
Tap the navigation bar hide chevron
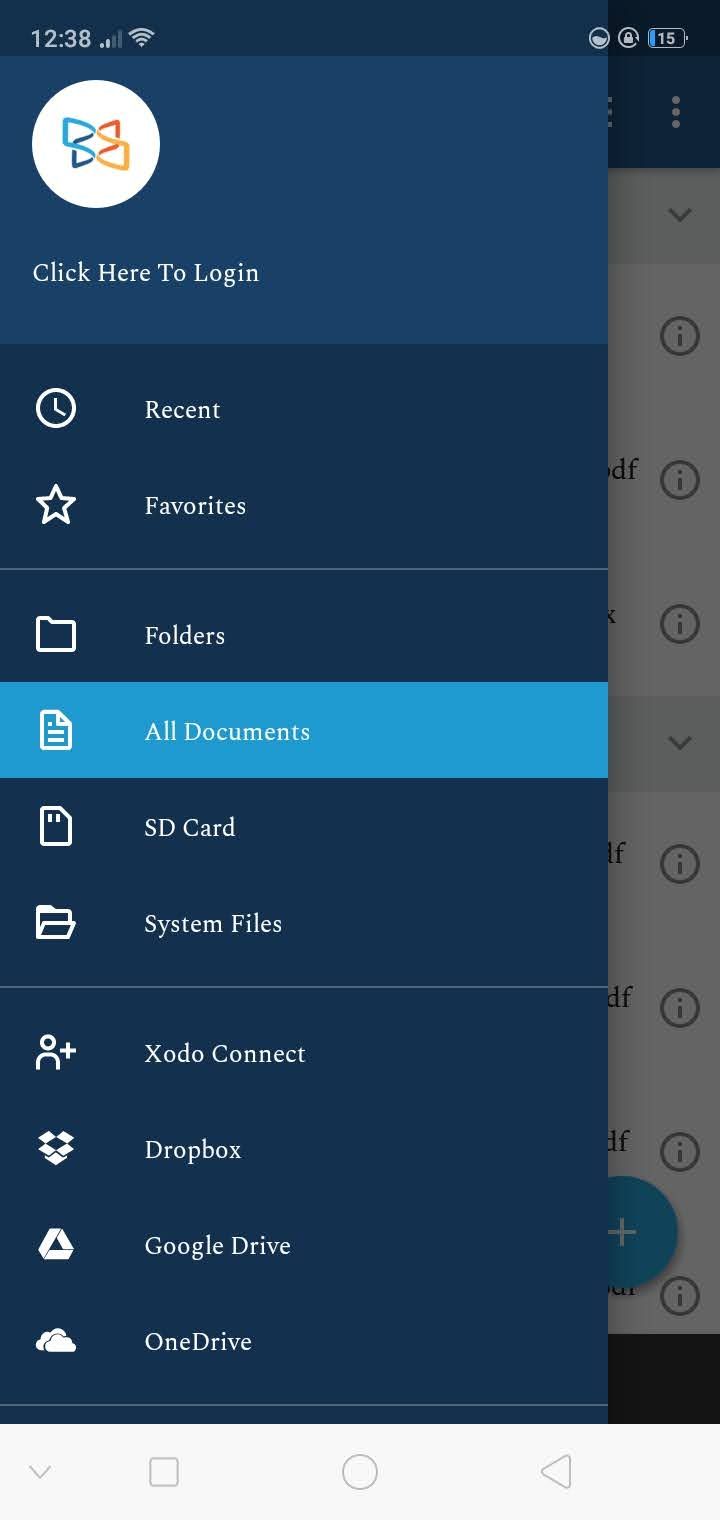[x=40, y=1472]
